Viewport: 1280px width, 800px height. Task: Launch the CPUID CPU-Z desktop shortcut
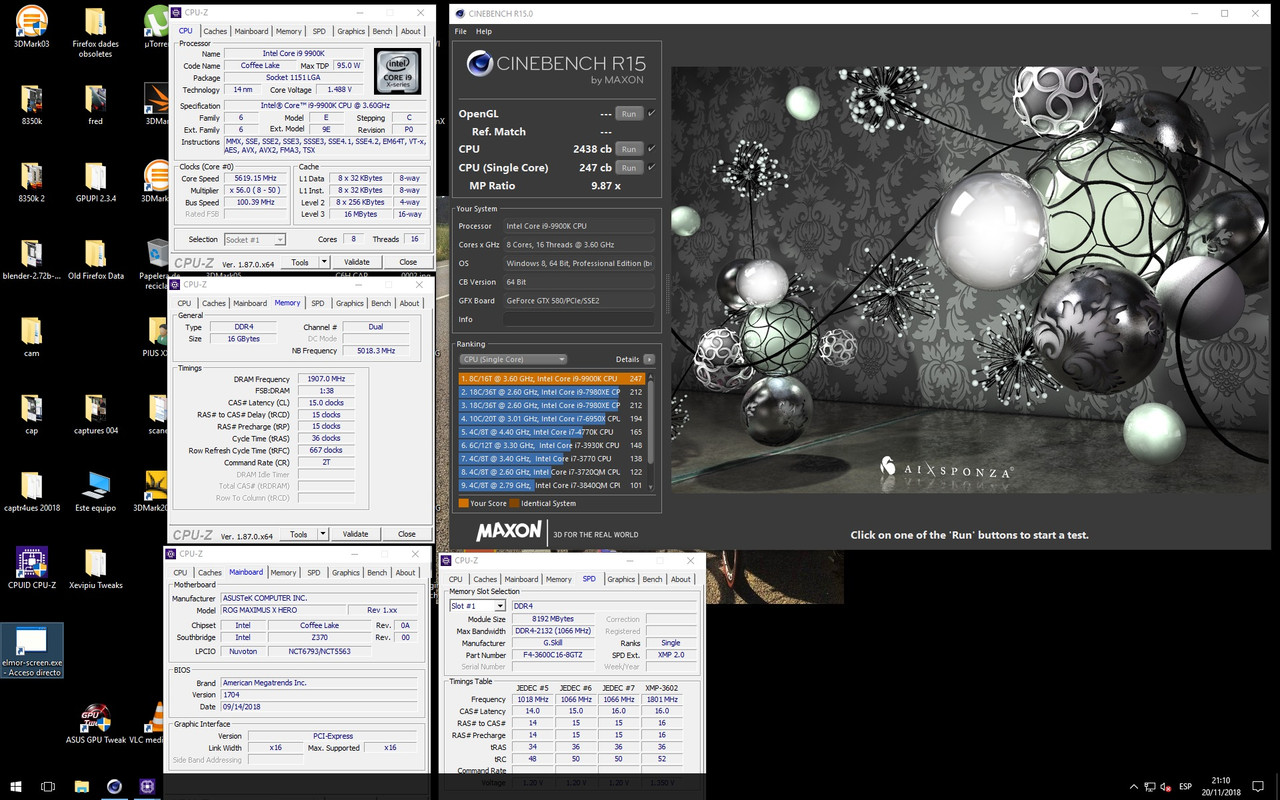(x=31, y=568)
